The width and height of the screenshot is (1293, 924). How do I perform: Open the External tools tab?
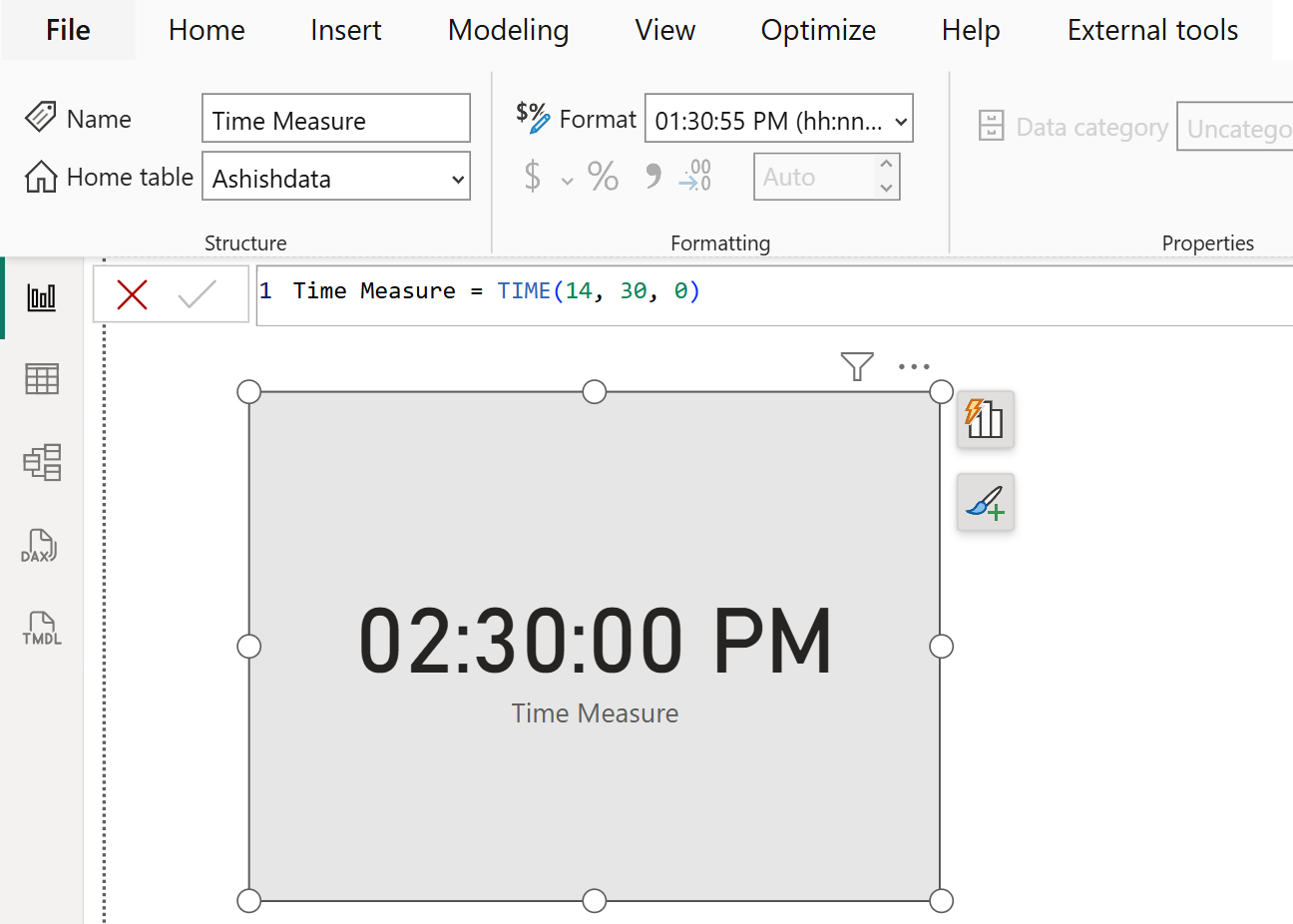pyautogui.click(x=1151, y=30)
